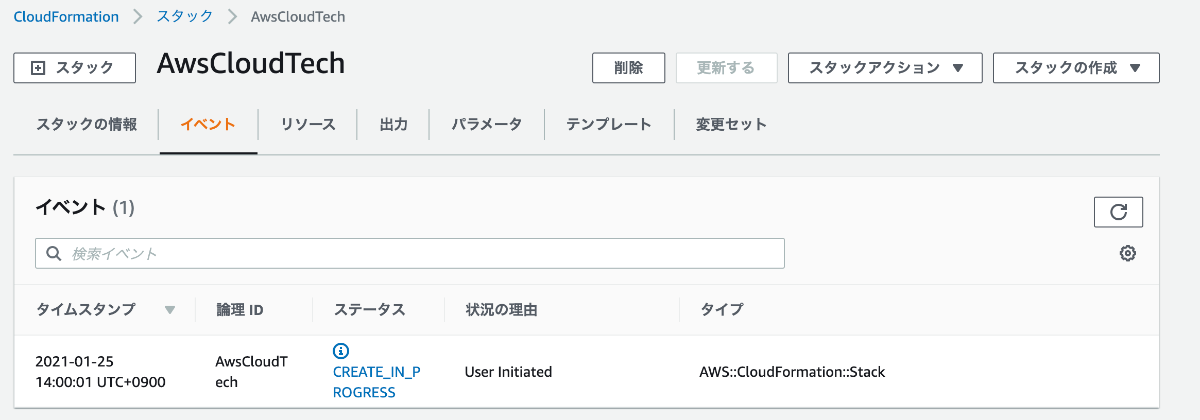The width and height of the screenshot is (1200, 420).
Task: Select the イベント tab
Action: point(208,125)
